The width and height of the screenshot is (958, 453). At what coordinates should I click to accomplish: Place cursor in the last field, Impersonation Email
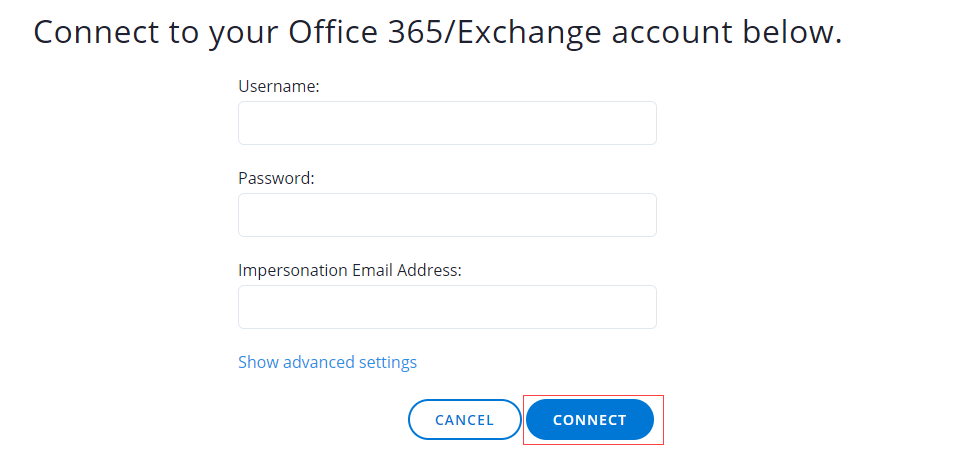(447, 307)
